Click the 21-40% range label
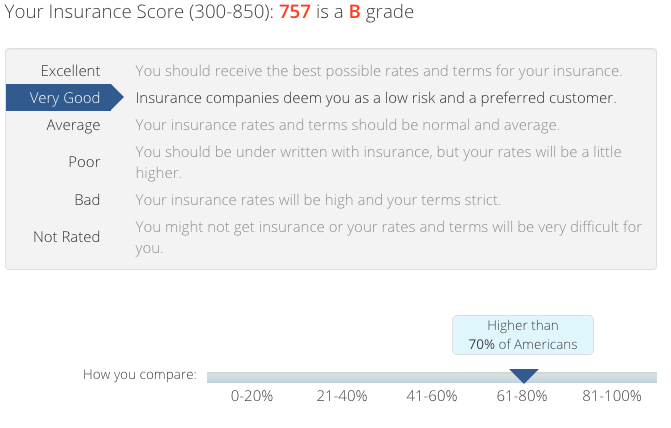671x428 pixels. [x=342, y=396]
